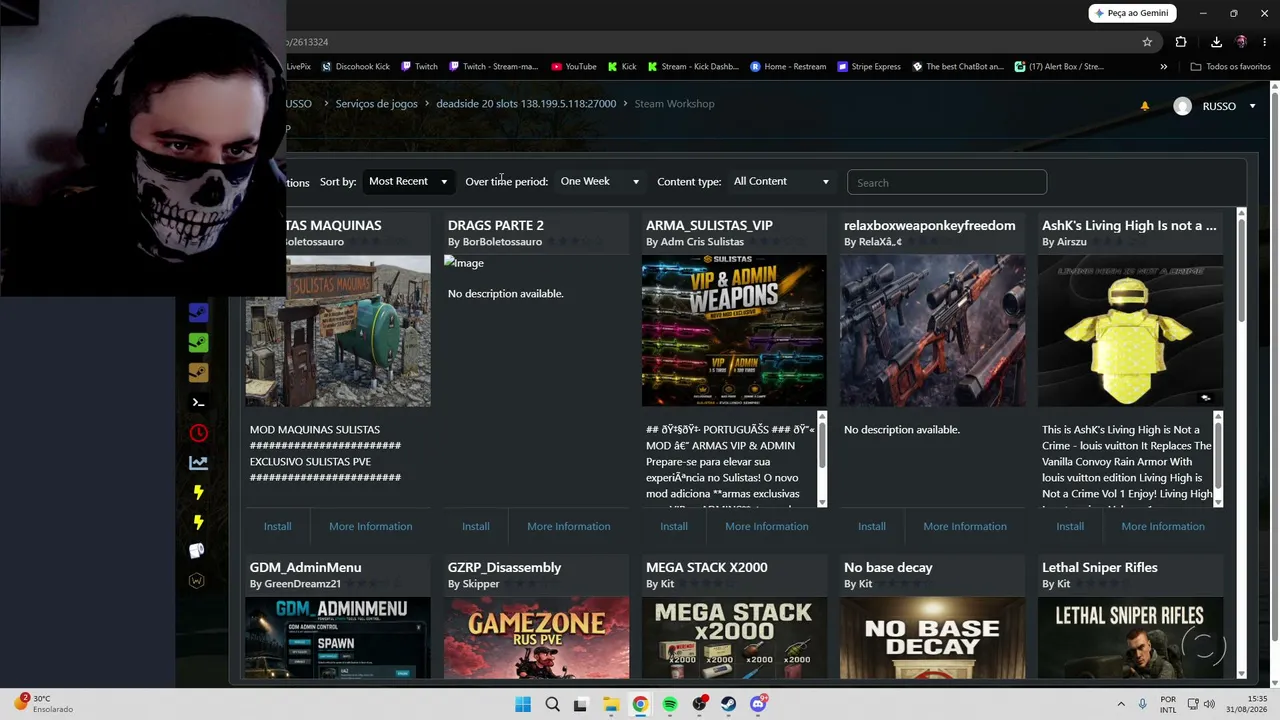Open the Chrome three-dot menu
This screenshot has height=720, width=1280.
click(x=1265, y=42)
